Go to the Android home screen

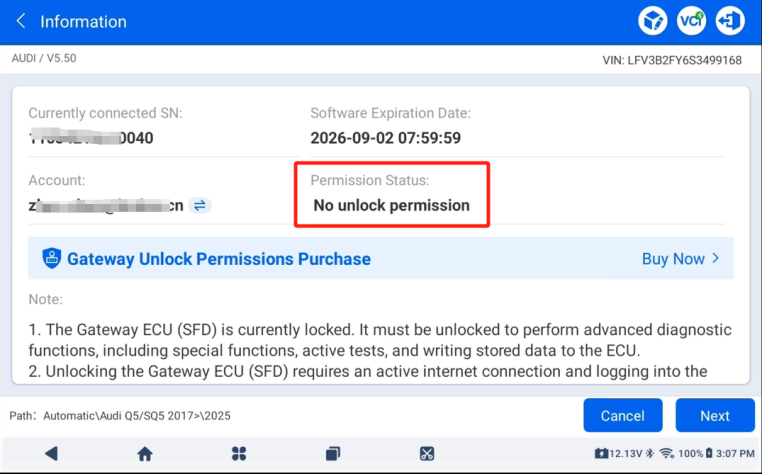click(145, 454)
